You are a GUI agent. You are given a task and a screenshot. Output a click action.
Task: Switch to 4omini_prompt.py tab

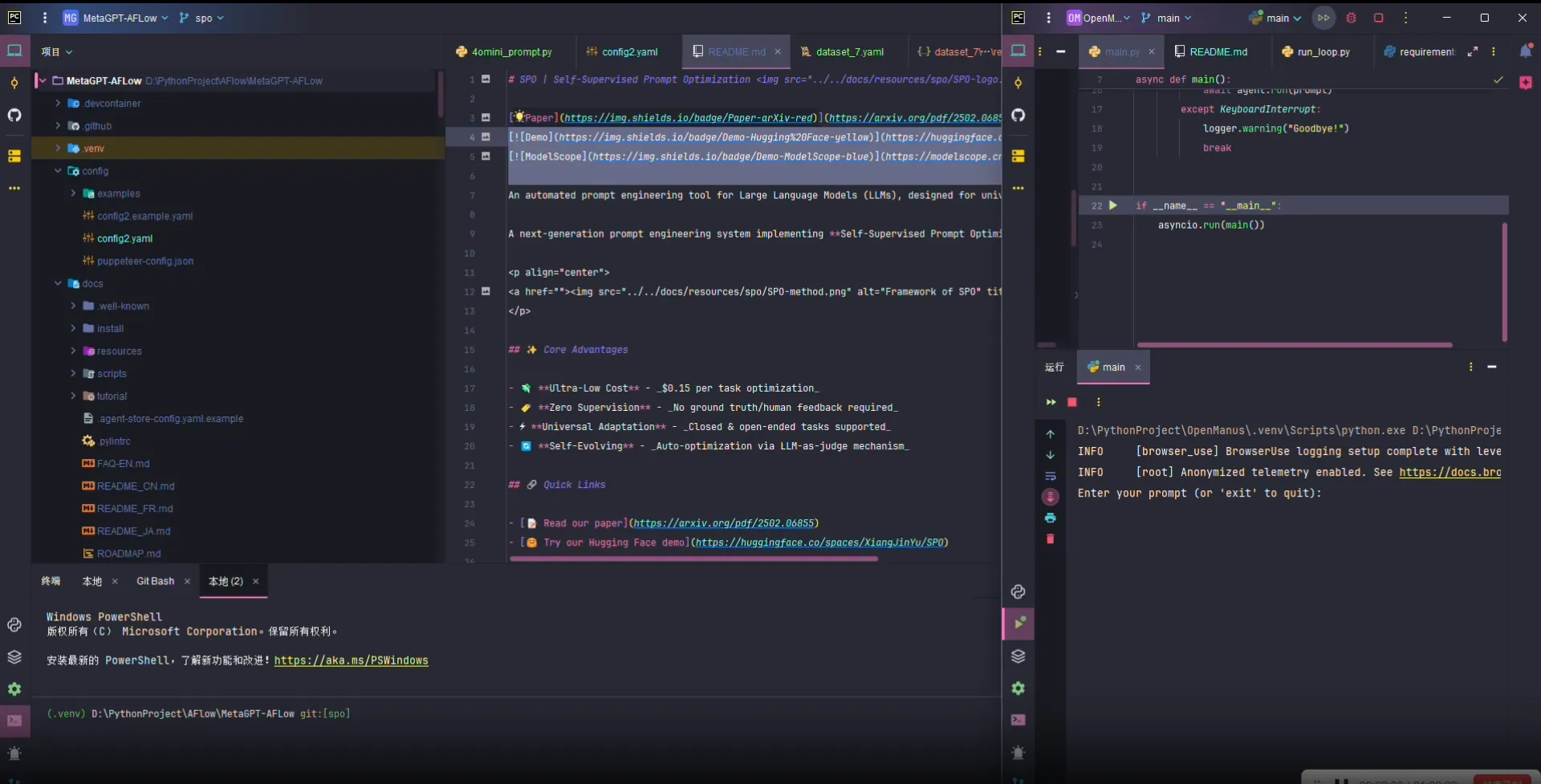504,51
